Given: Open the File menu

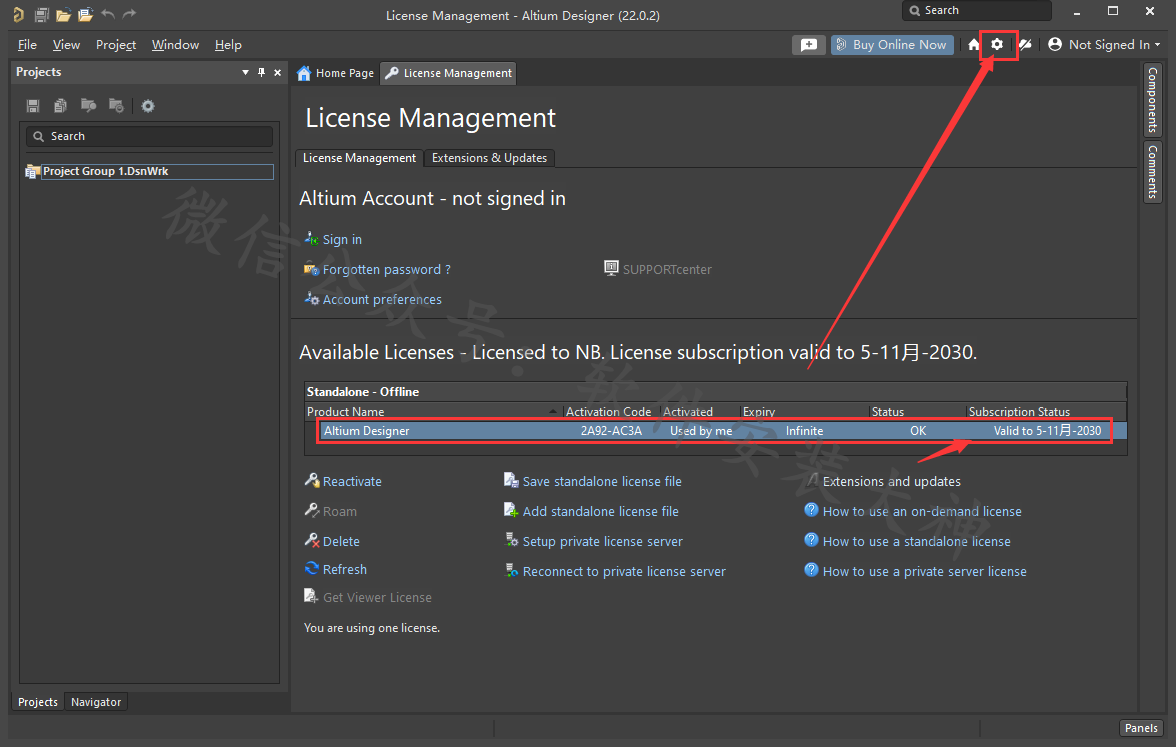Looking at the screenshot, I should point(27,45).
